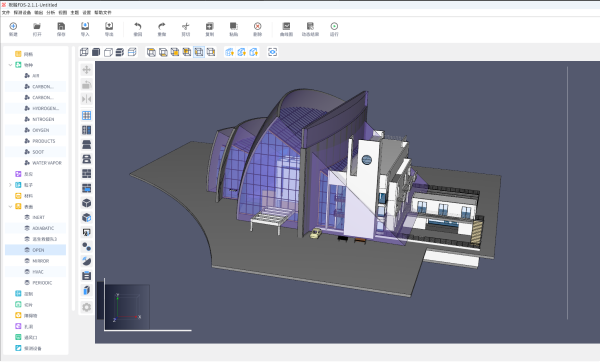Open the 设置 Settings menu
Screen dimensions: 600x362
[x=87, y=13]
